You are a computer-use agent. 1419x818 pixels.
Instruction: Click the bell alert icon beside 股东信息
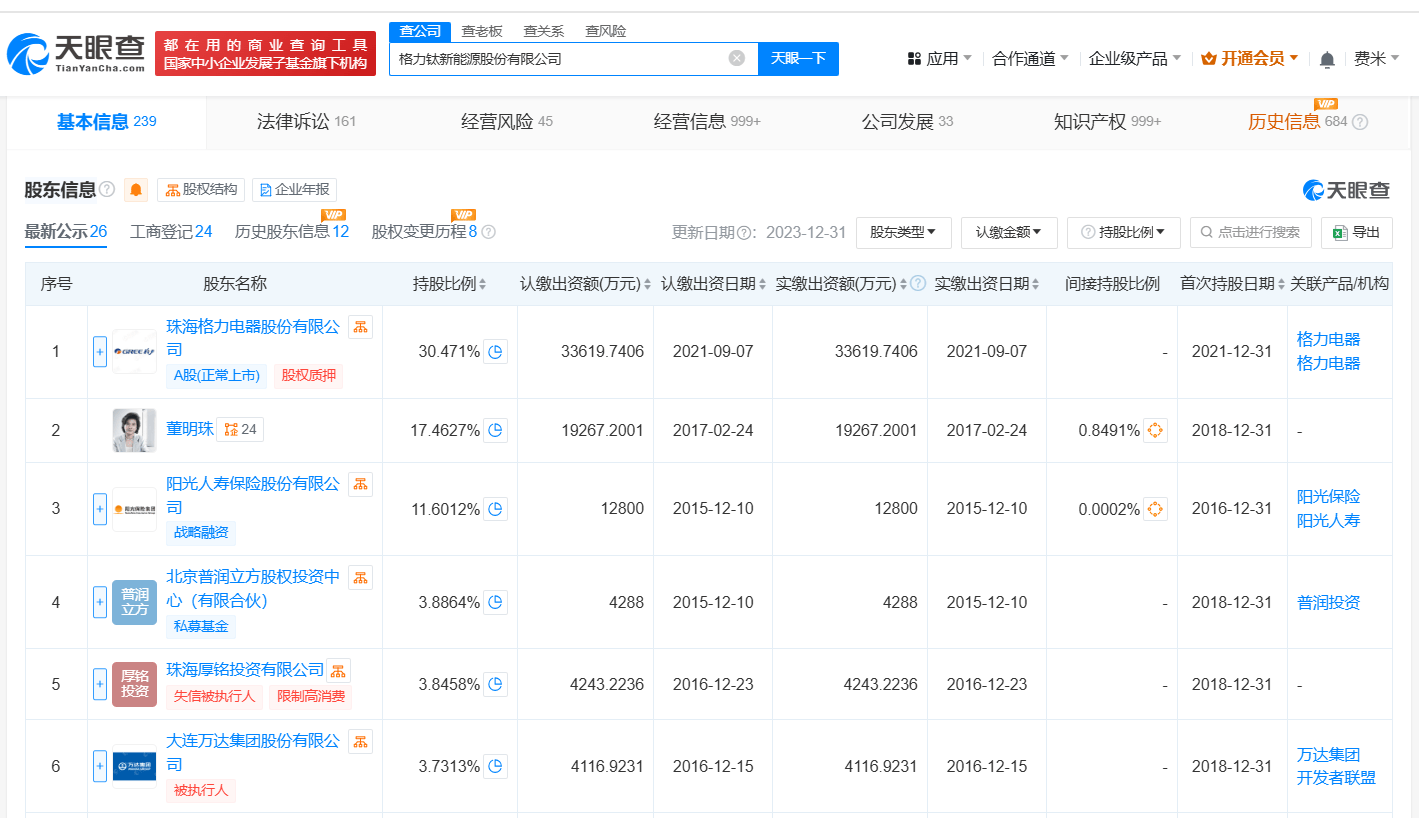pos(136,190)
